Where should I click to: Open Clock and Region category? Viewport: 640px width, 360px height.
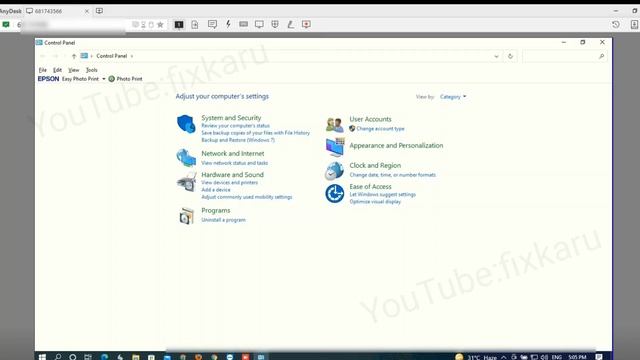[x=375, y=165]
